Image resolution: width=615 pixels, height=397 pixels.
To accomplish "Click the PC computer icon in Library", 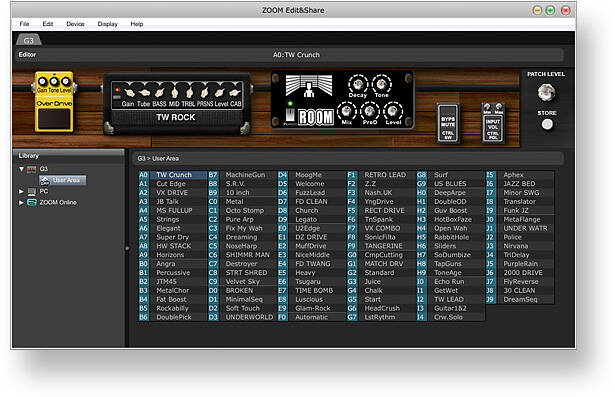I will (x=32, y=191).
